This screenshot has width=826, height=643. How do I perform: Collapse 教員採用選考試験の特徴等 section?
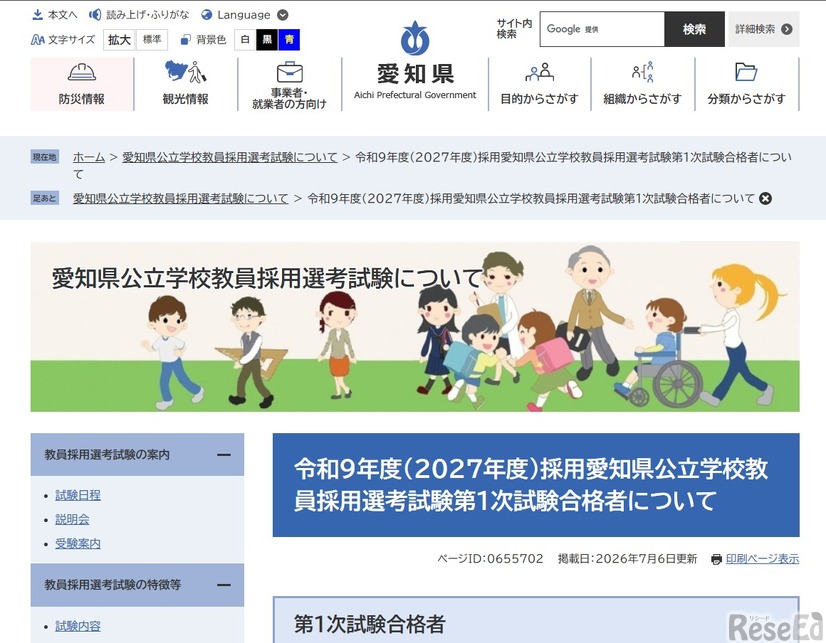[224, 585]
